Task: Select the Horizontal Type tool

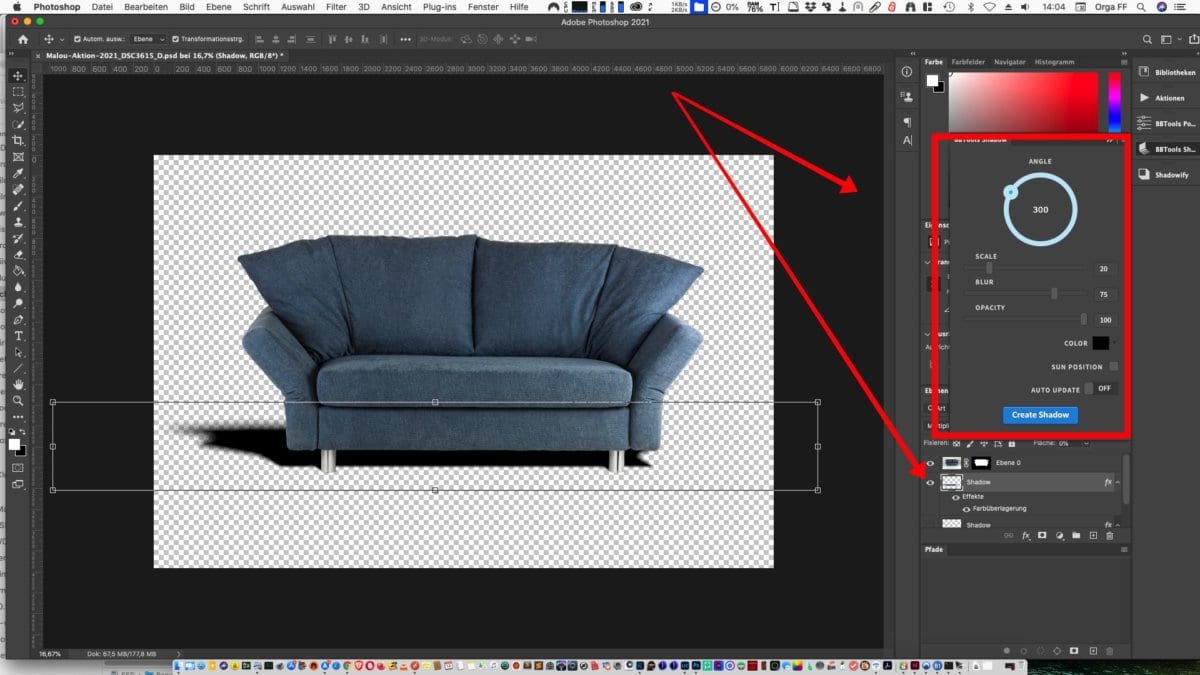Action: (18, 336)
